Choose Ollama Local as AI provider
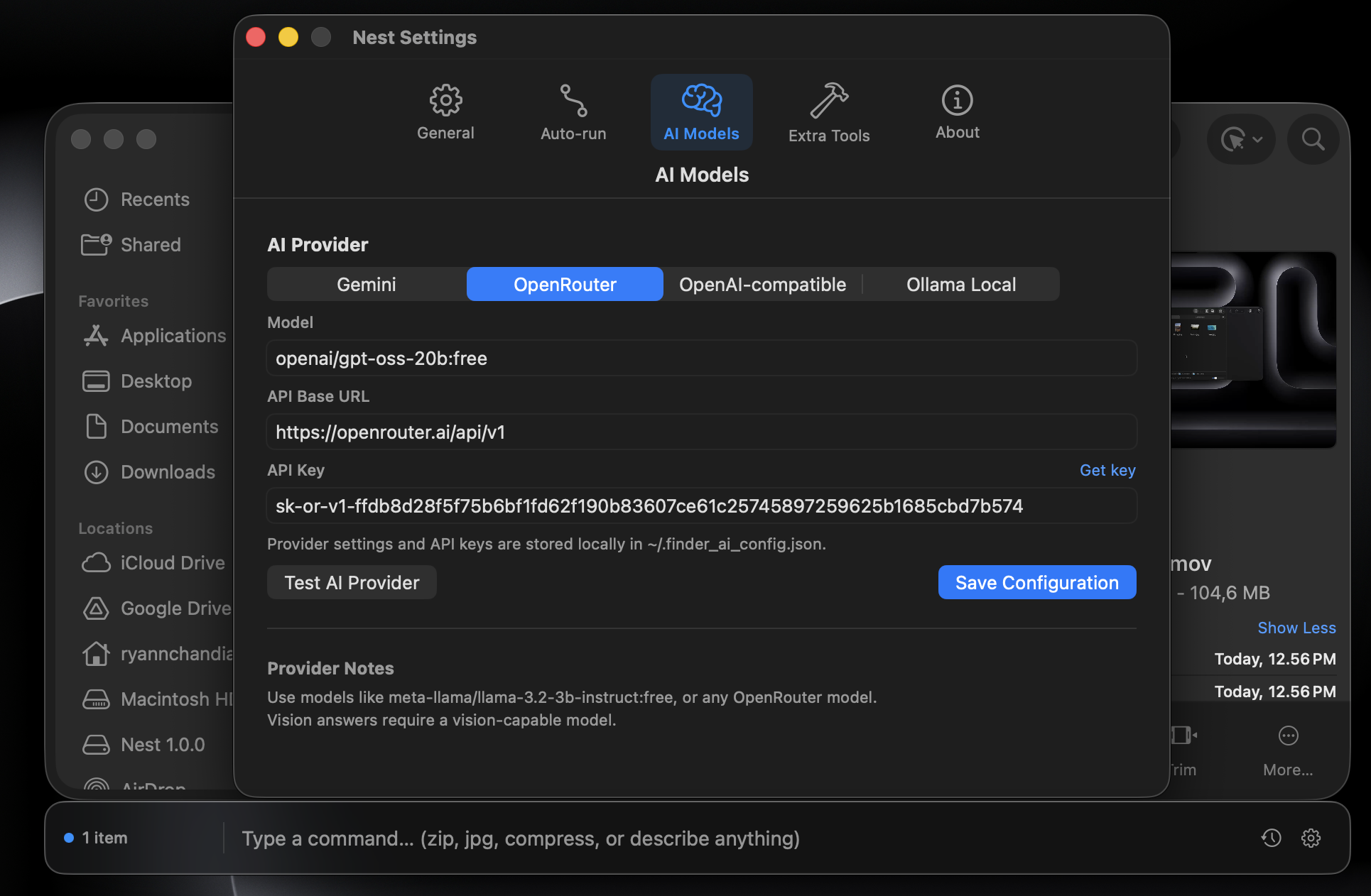 [961, 284]
